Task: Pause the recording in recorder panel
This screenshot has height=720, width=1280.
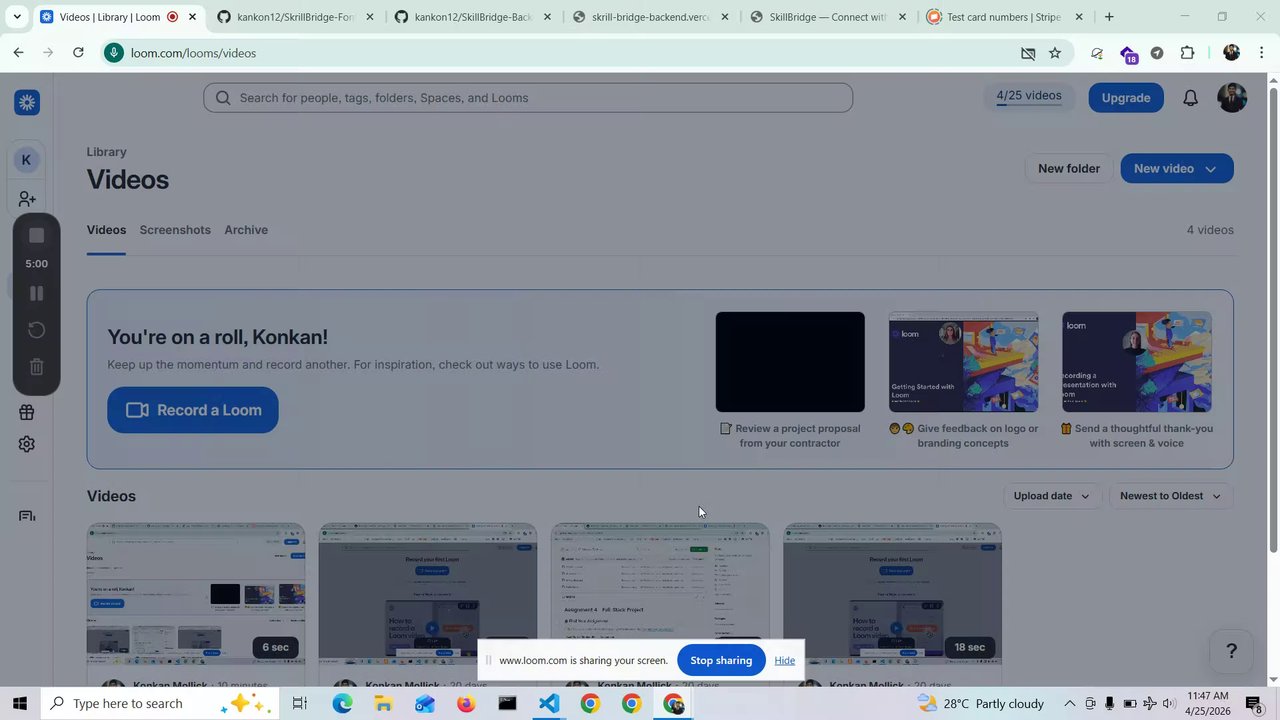Action: 36,293
